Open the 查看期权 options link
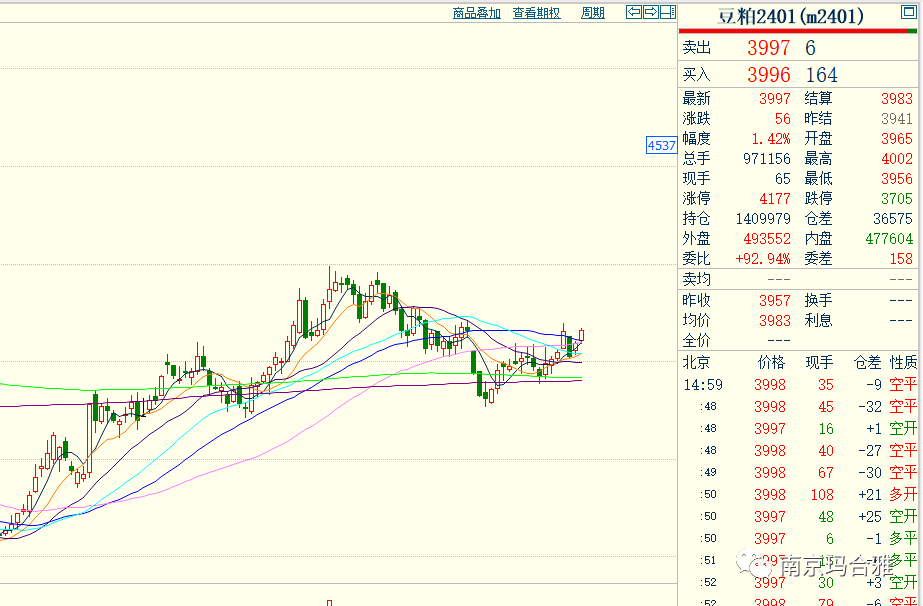 (536, 13)
